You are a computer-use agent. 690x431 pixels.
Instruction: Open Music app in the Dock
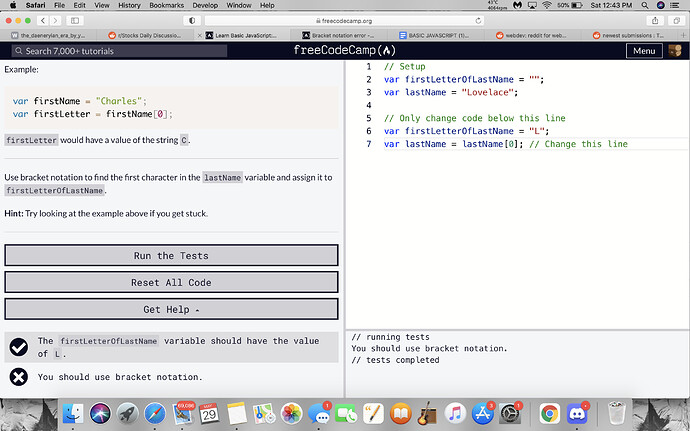(x=455, y=414)
